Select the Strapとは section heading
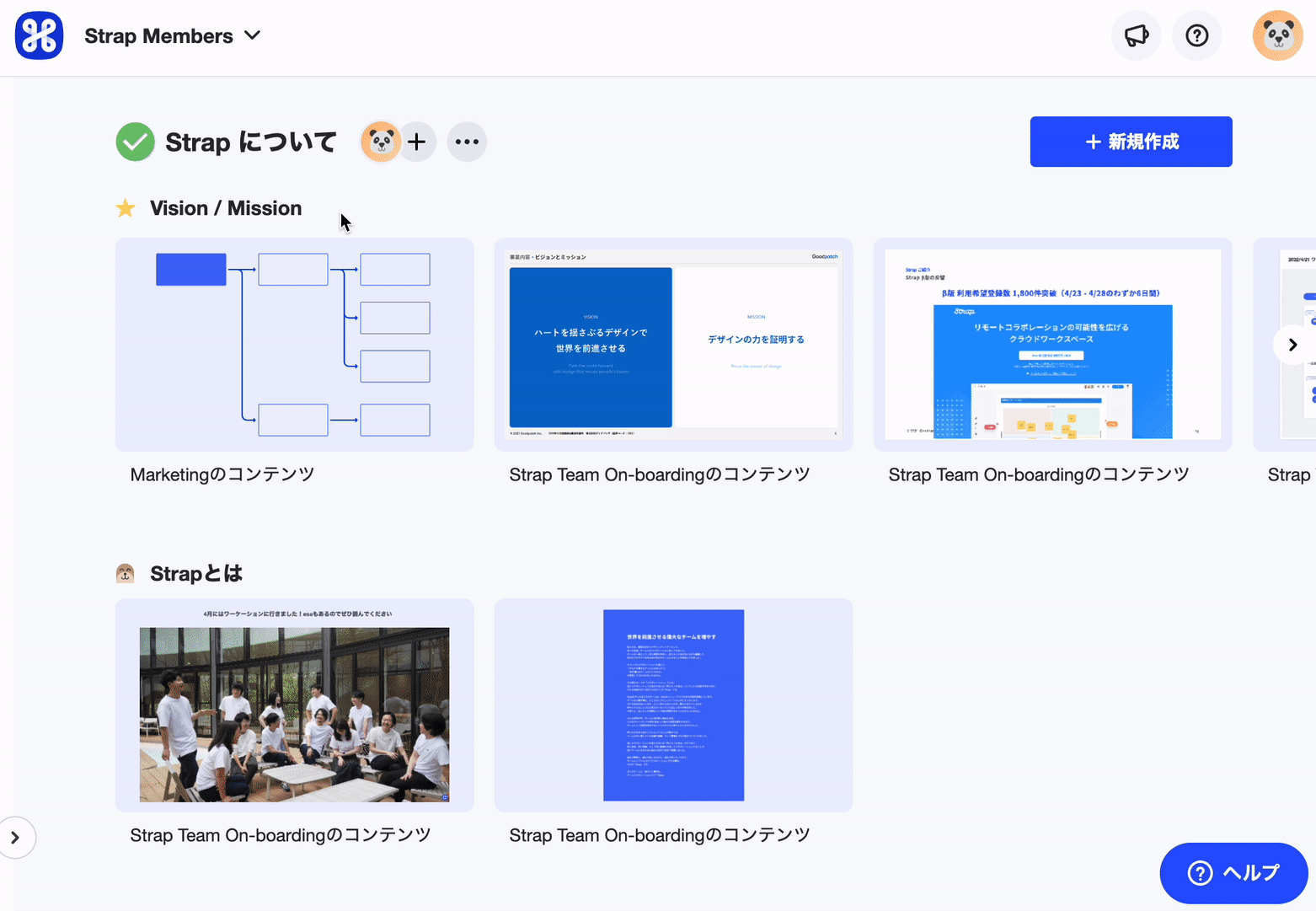Screen dimensions: 1316x911 (x=196, y=574)
